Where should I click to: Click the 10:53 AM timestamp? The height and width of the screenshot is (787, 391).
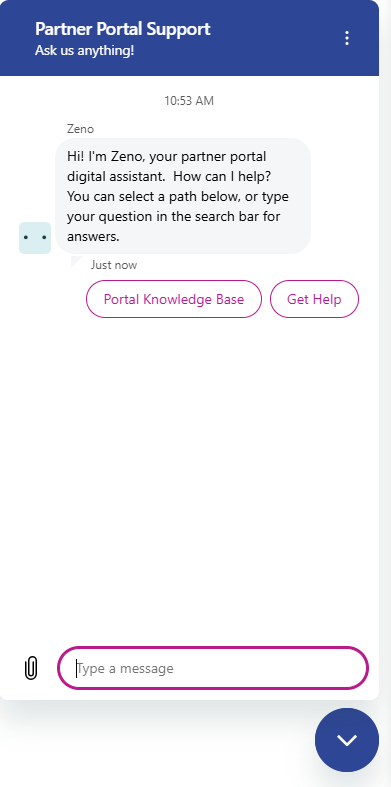(x=189, y=101)
